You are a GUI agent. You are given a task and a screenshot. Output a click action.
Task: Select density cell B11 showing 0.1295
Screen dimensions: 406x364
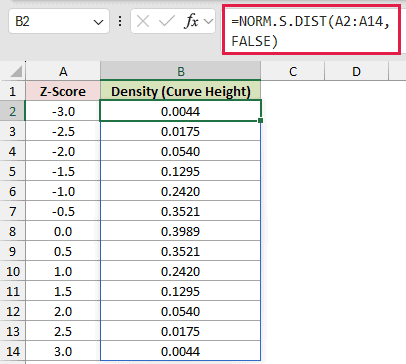(181, 291)
